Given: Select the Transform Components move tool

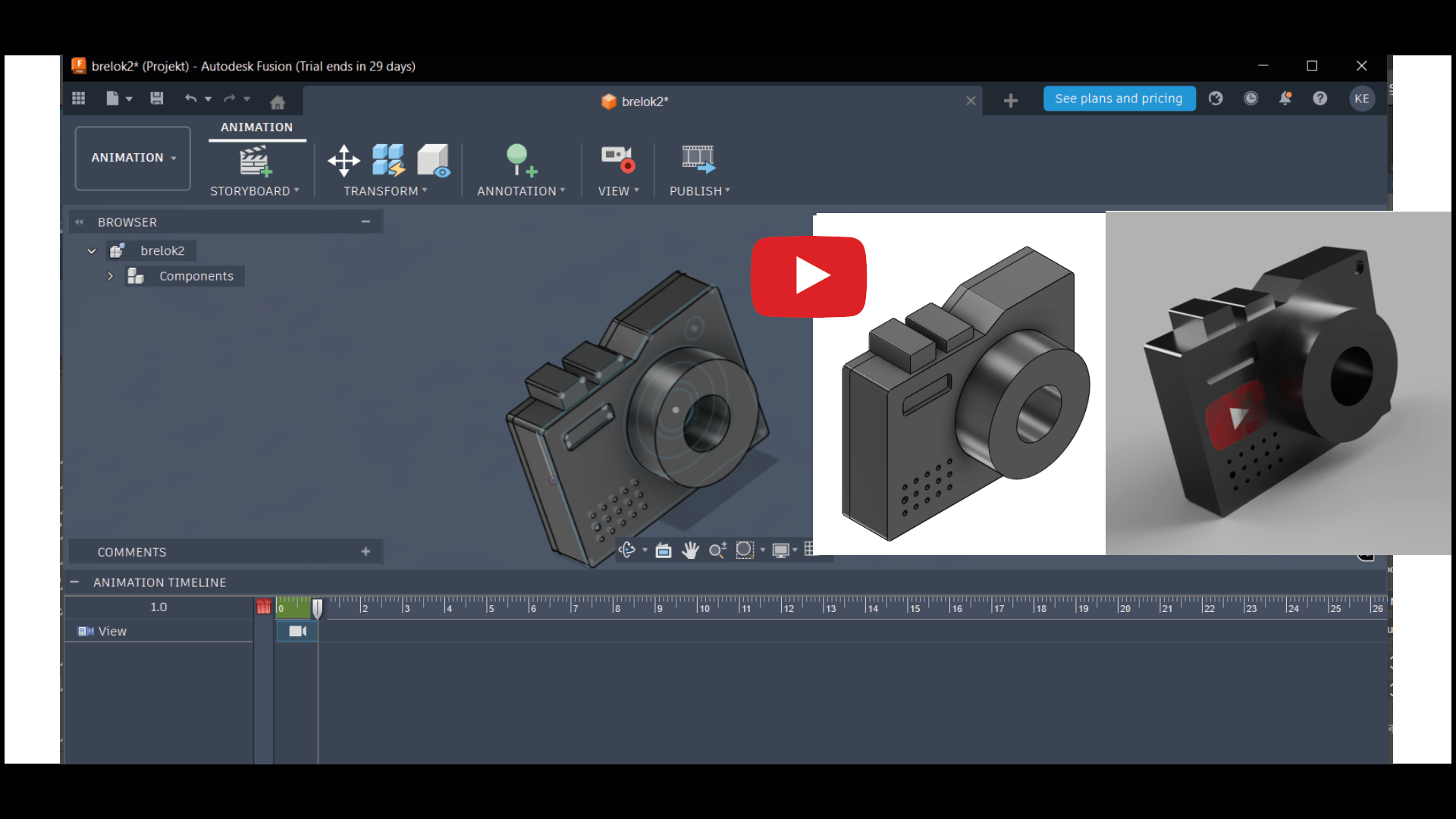Looking at the screenshot, I should pyautogui.click(x=344, y=161).
